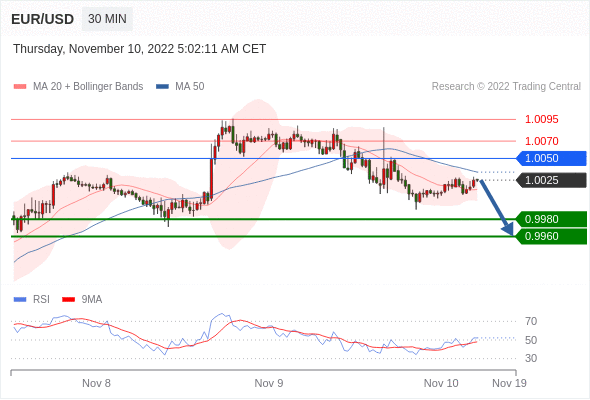Image resolution: width=590 pixels, height=400 pixels.
Task: Click the MA 20 + Bollinger Bands legend swatch
Action: (x=20, y=87)
